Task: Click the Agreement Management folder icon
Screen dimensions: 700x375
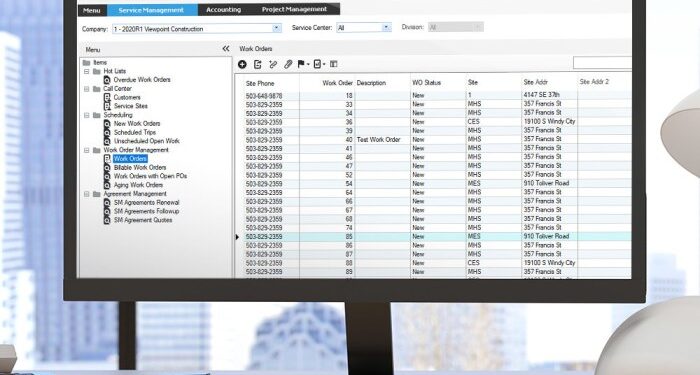Action: tap(97, 194)
